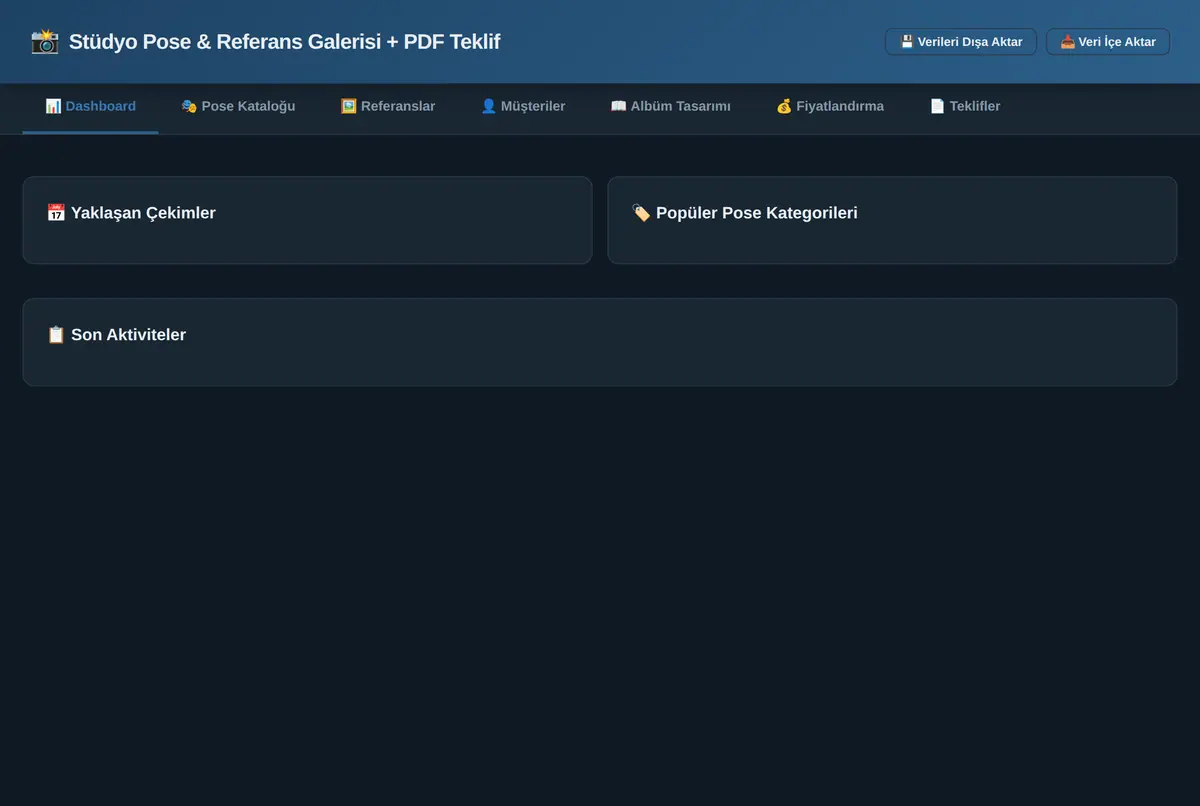Switch to the Dashboard tab
This screenshot has width=1200, height=806.
90,106
